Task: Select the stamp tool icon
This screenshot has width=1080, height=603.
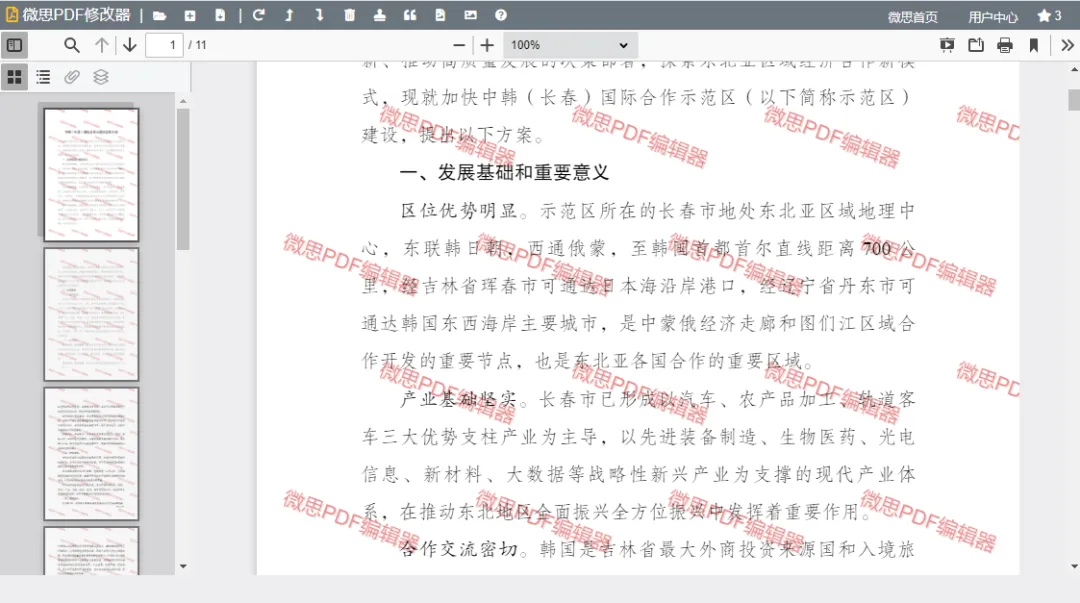Action: [x=380, y=15]
